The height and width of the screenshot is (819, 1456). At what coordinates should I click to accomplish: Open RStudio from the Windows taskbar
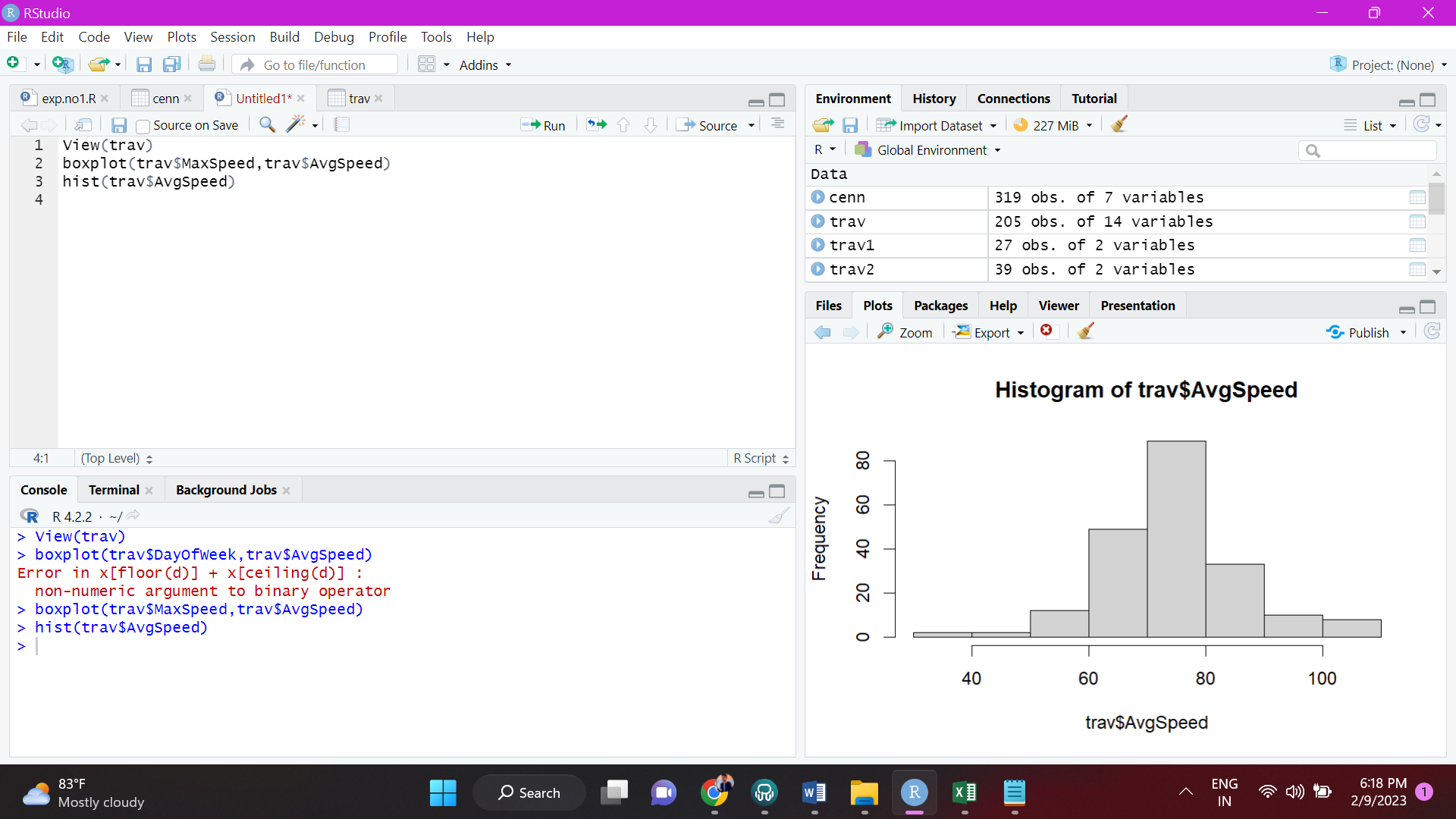click(914, 792)
